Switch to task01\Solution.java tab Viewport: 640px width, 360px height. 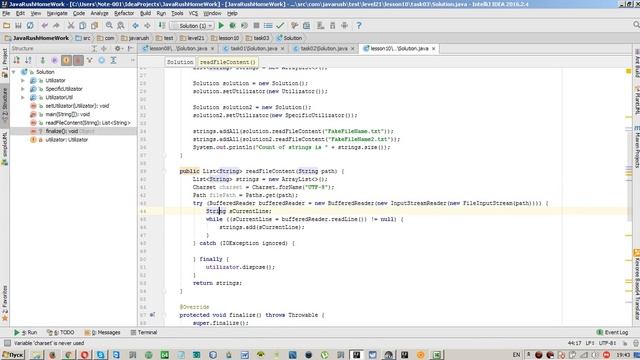coord(253,49)
